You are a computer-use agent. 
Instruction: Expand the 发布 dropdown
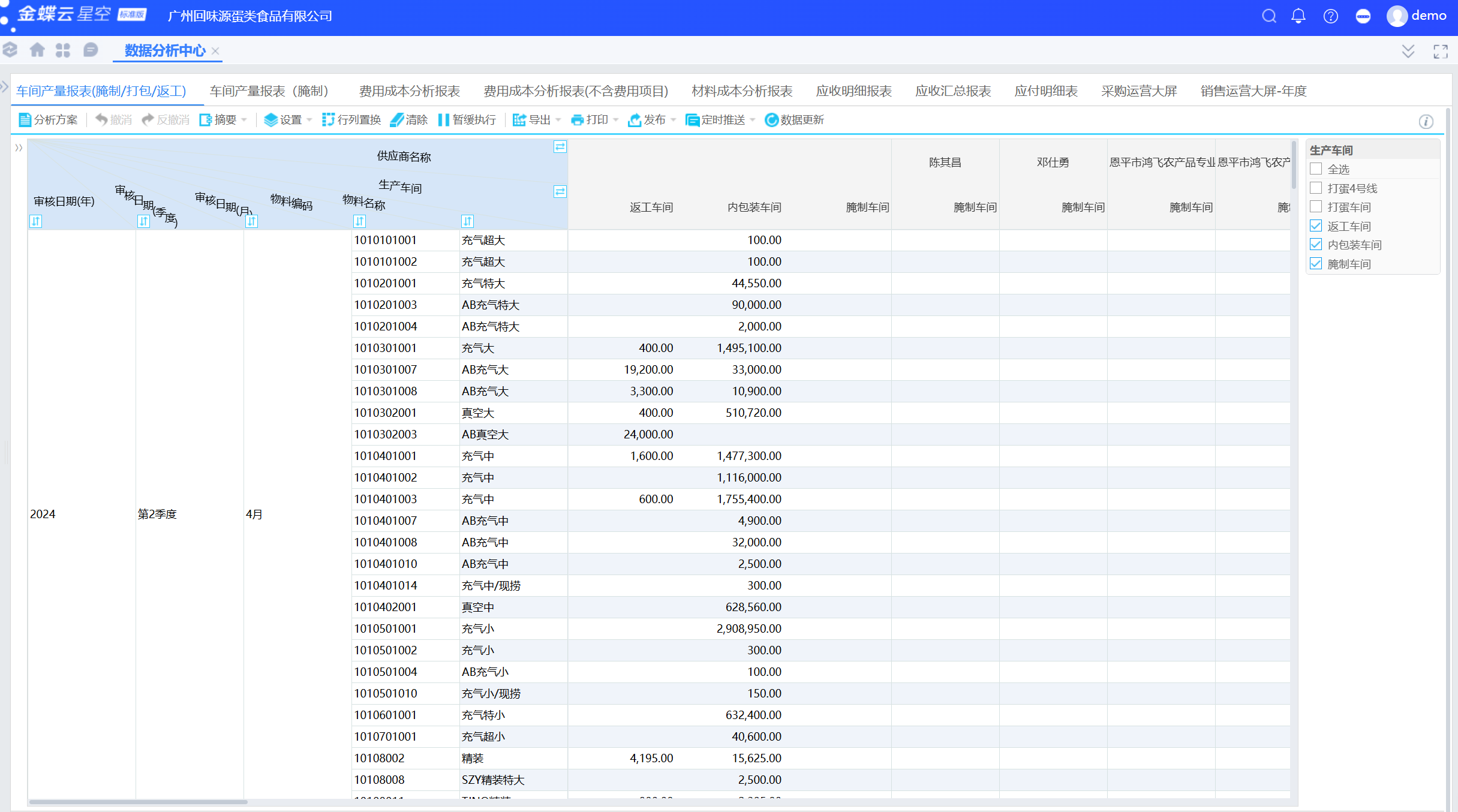tap(674, 120)
